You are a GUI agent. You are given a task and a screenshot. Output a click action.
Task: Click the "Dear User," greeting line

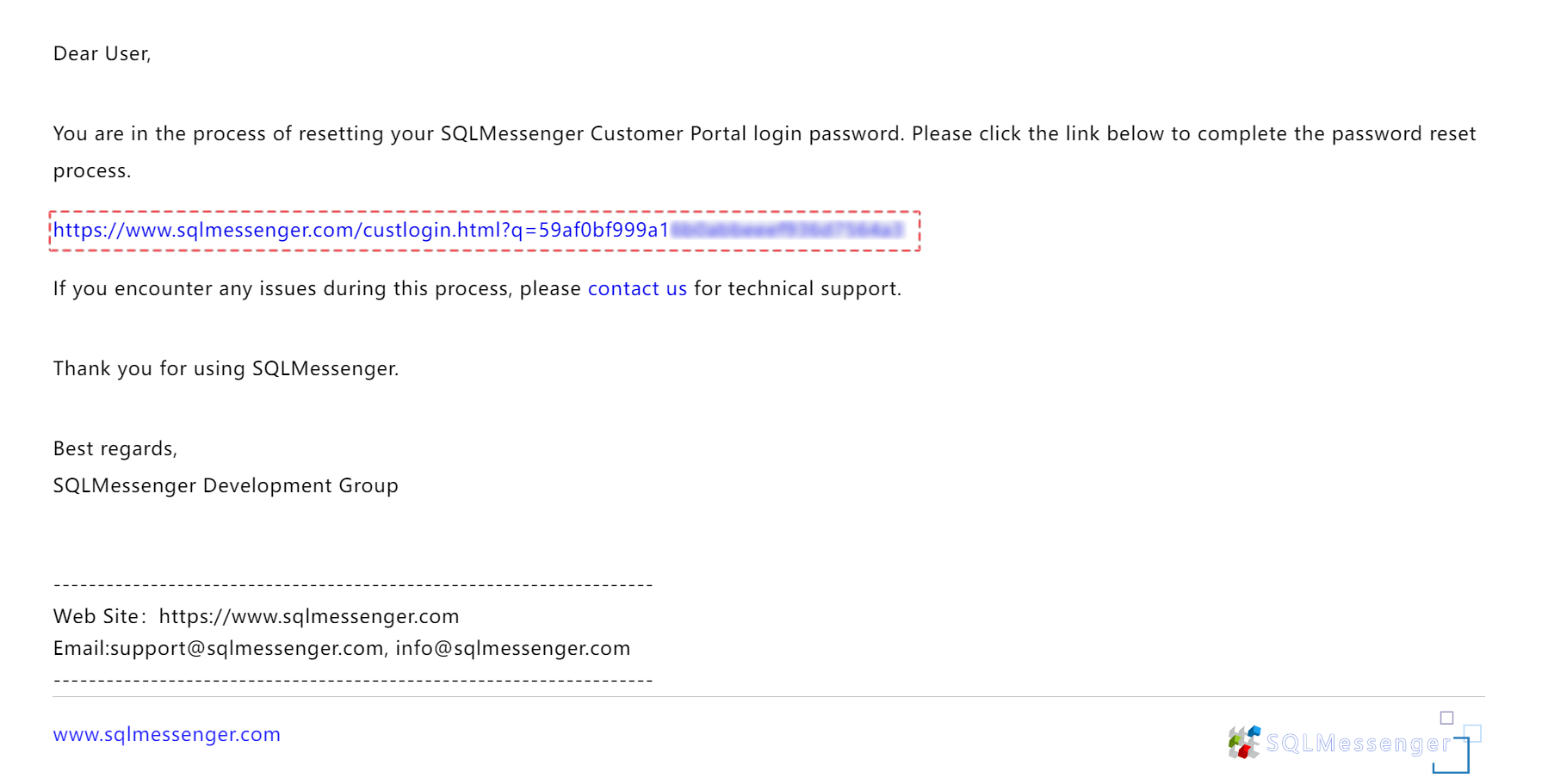click(x=102, y=54)
